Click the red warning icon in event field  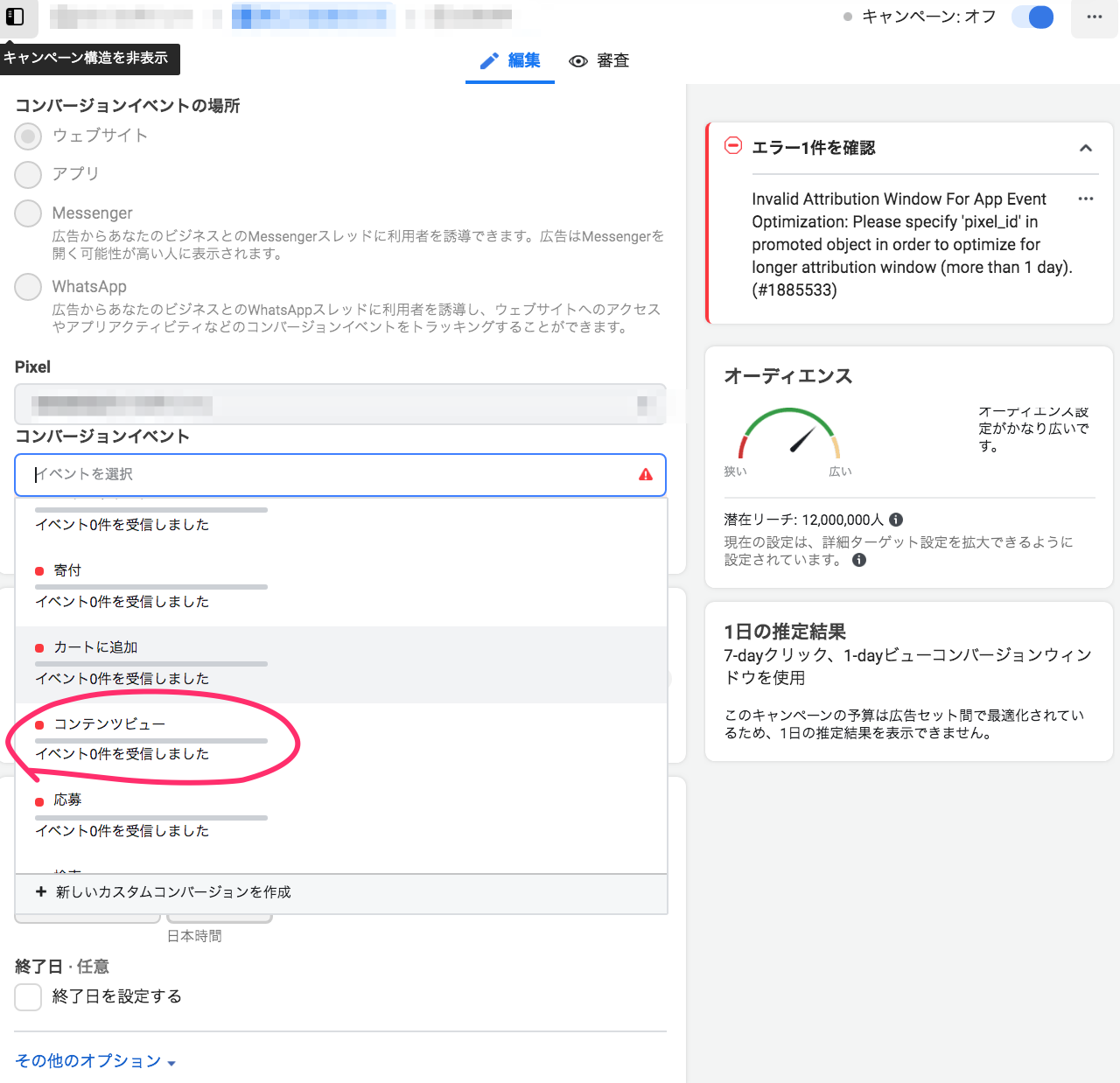pos(646,474)
